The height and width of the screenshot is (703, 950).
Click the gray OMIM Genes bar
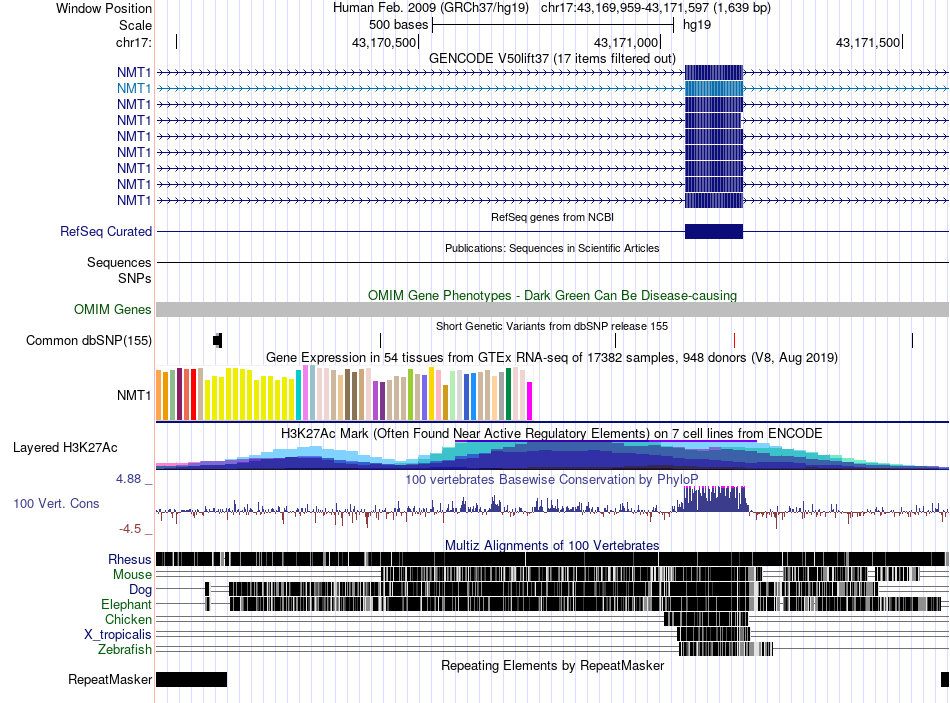point(552,309)
